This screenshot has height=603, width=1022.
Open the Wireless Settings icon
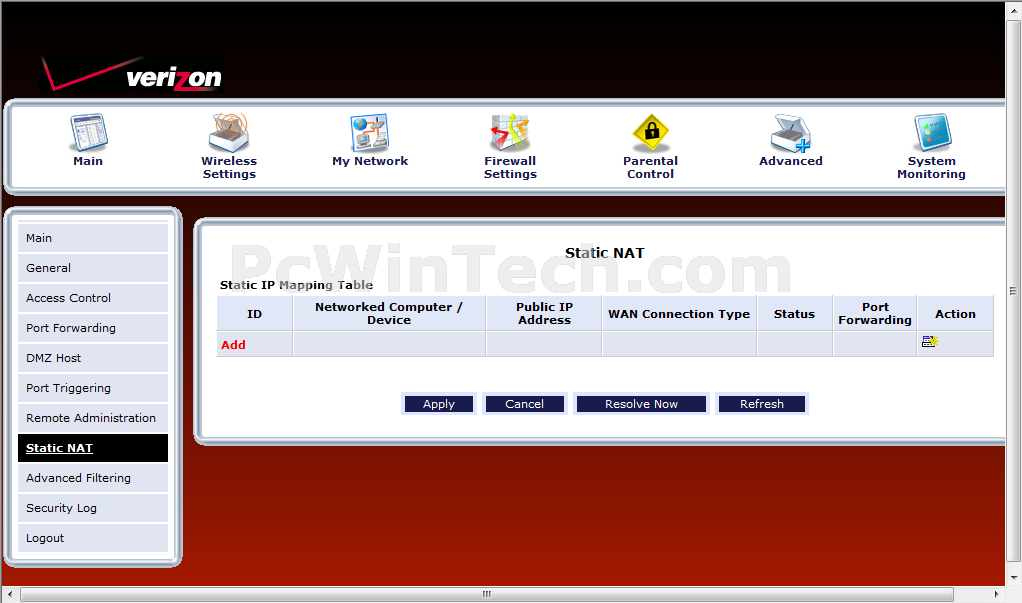click(229, 132)
